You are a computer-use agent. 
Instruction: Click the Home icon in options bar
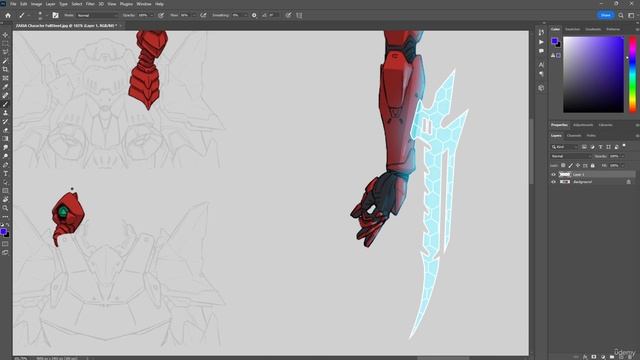click(8, 16)
